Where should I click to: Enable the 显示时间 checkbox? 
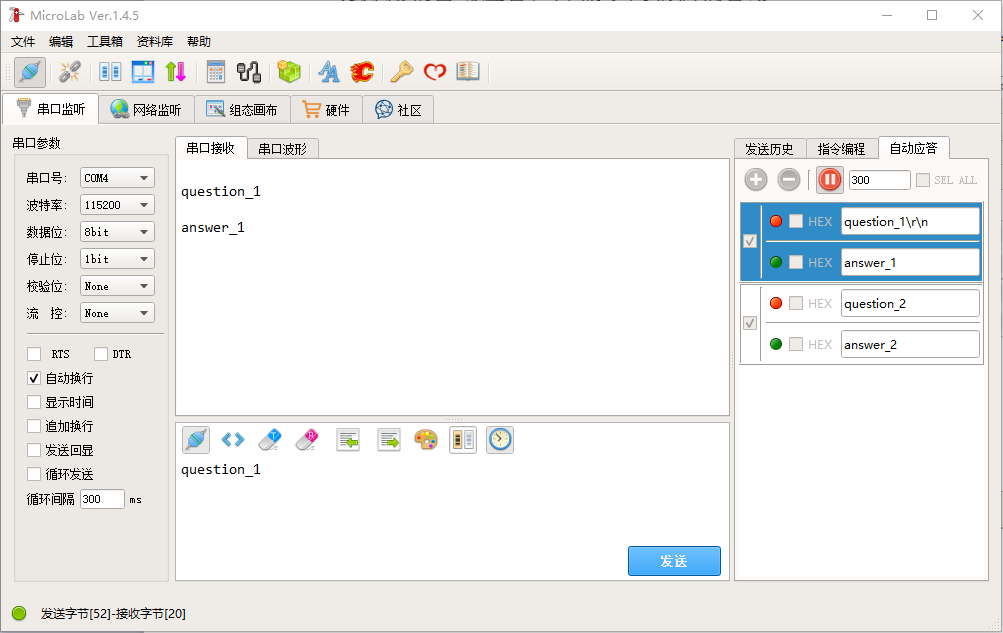click(35, 402)
